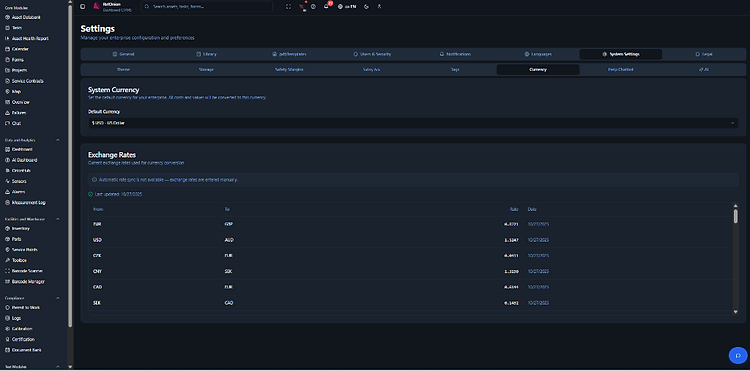Open Service Contracts module
750x371 pixels.
click(x=24, y=81)
